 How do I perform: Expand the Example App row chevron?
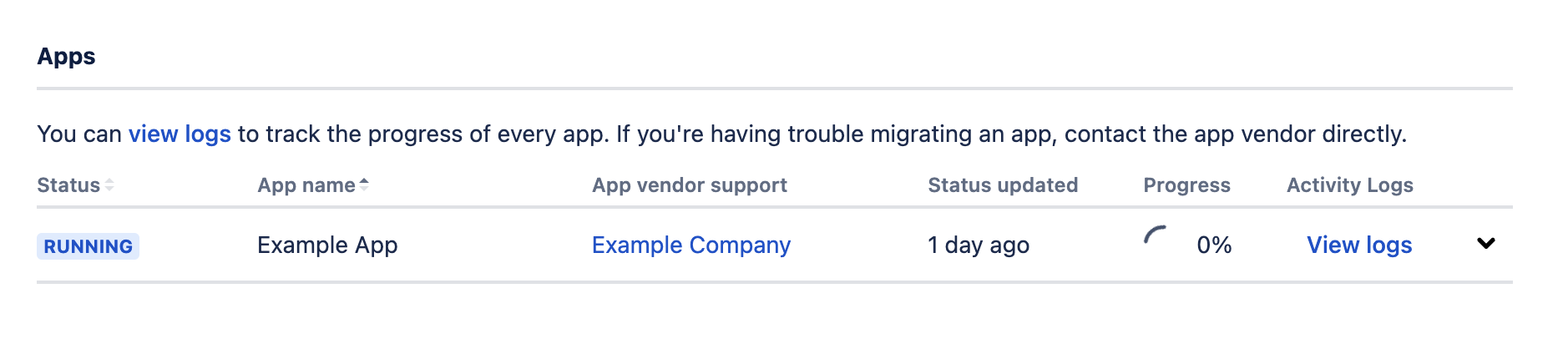[x=1485, y=244]
